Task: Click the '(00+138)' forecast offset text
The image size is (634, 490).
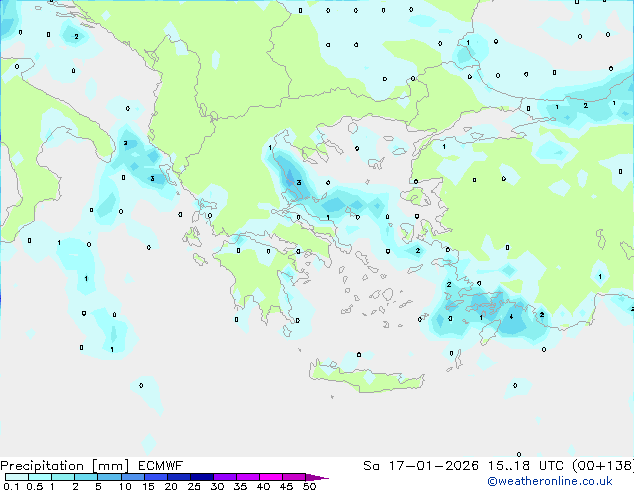Action: click(x=603, y=466)
